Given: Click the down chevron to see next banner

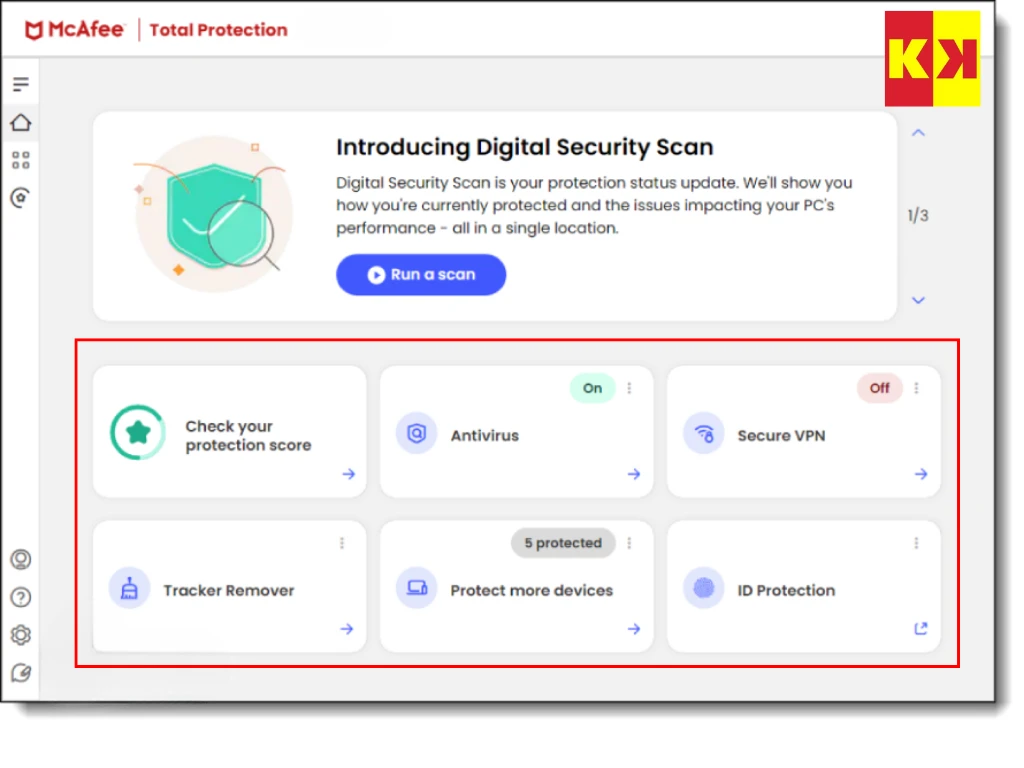Looking at the screenshot, I should click(x=918, y=300).
